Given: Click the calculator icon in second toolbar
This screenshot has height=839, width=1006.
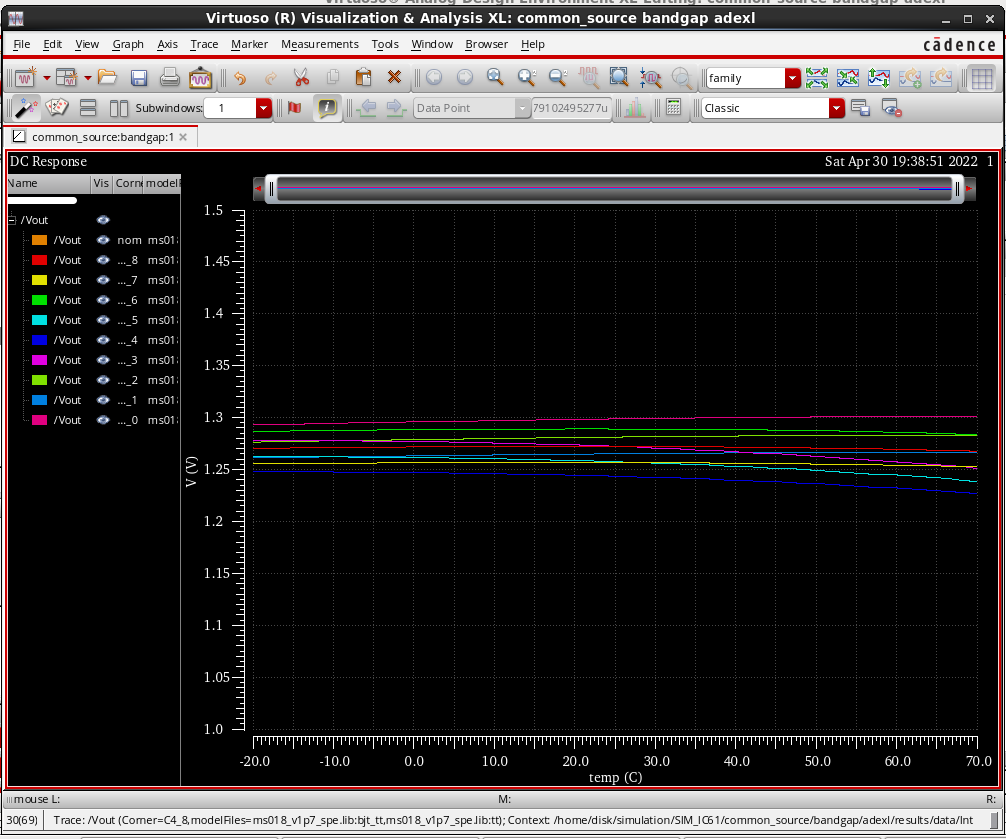Looking at the screenshot, I should tap(673, 108).
